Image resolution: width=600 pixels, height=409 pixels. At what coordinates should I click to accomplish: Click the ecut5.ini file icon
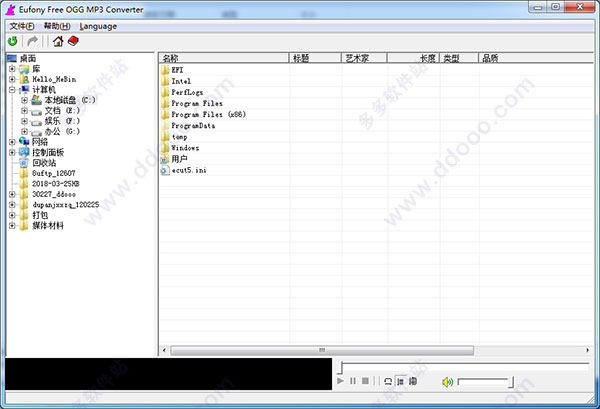[x=165, y=170]
